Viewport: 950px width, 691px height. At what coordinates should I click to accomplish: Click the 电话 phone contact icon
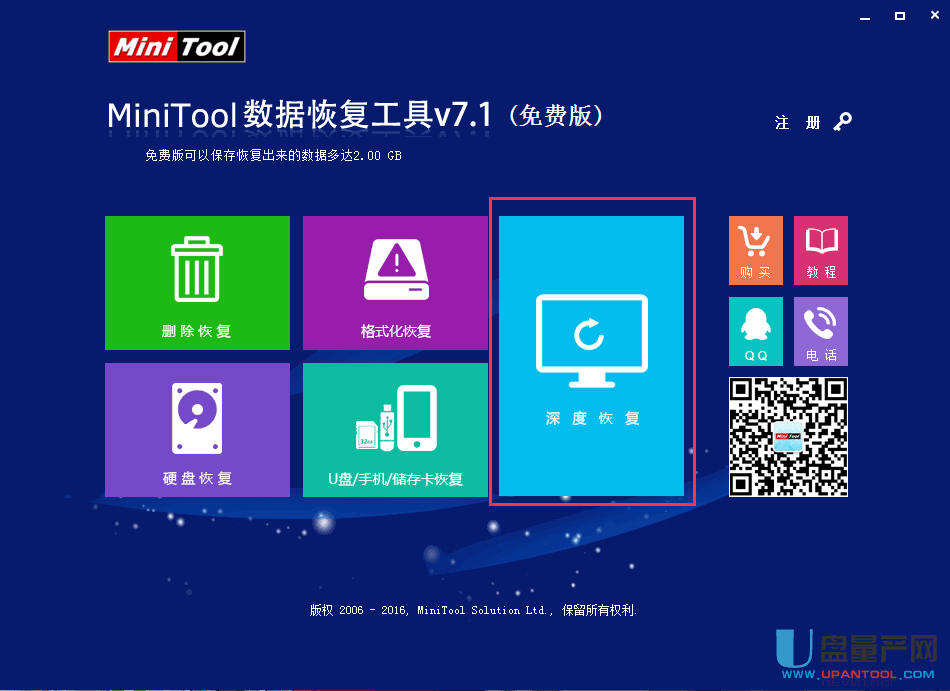coord(820,331)
